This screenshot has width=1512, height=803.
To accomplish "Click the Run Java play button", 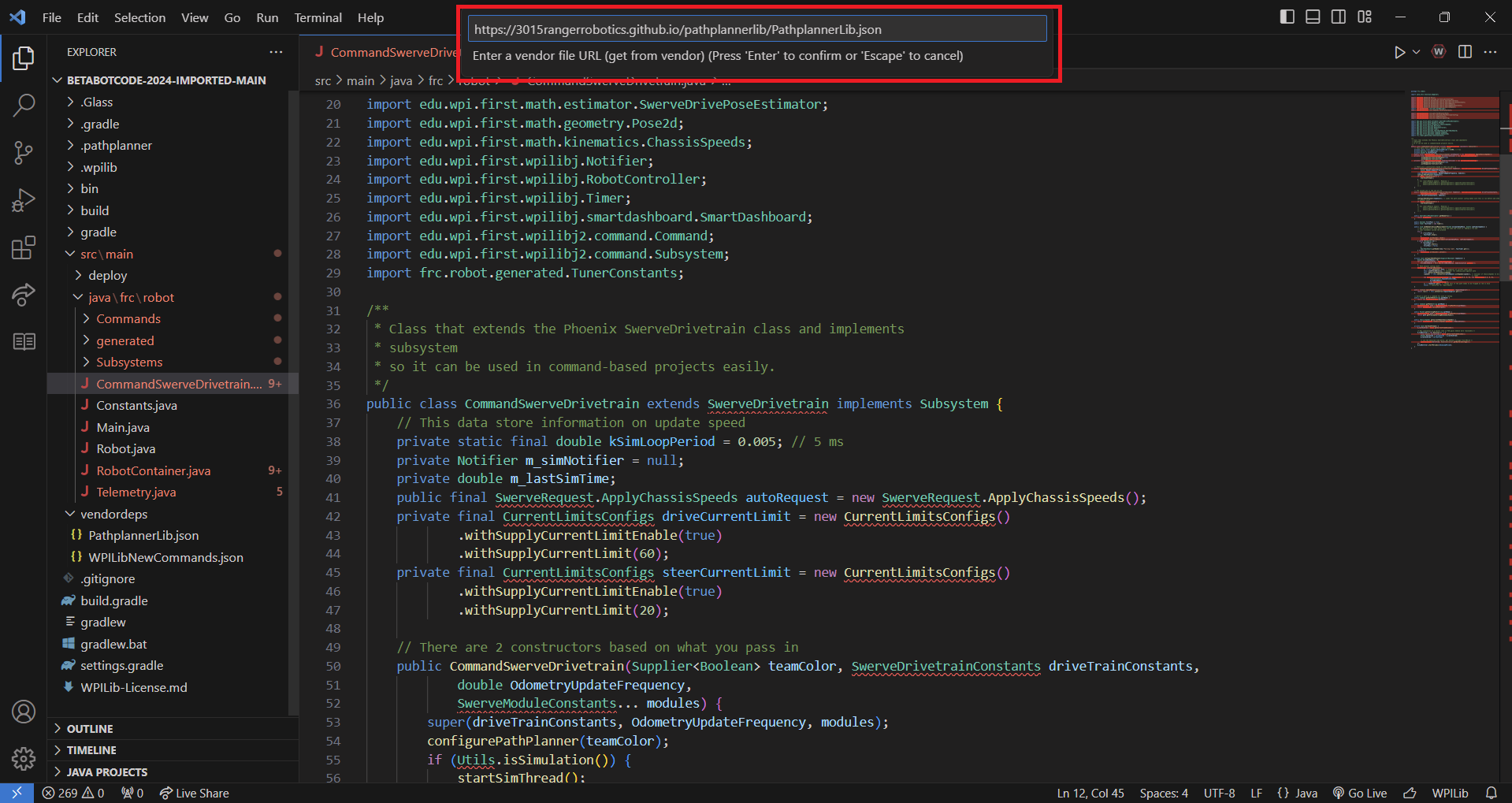I will [x=1399, y=52].
